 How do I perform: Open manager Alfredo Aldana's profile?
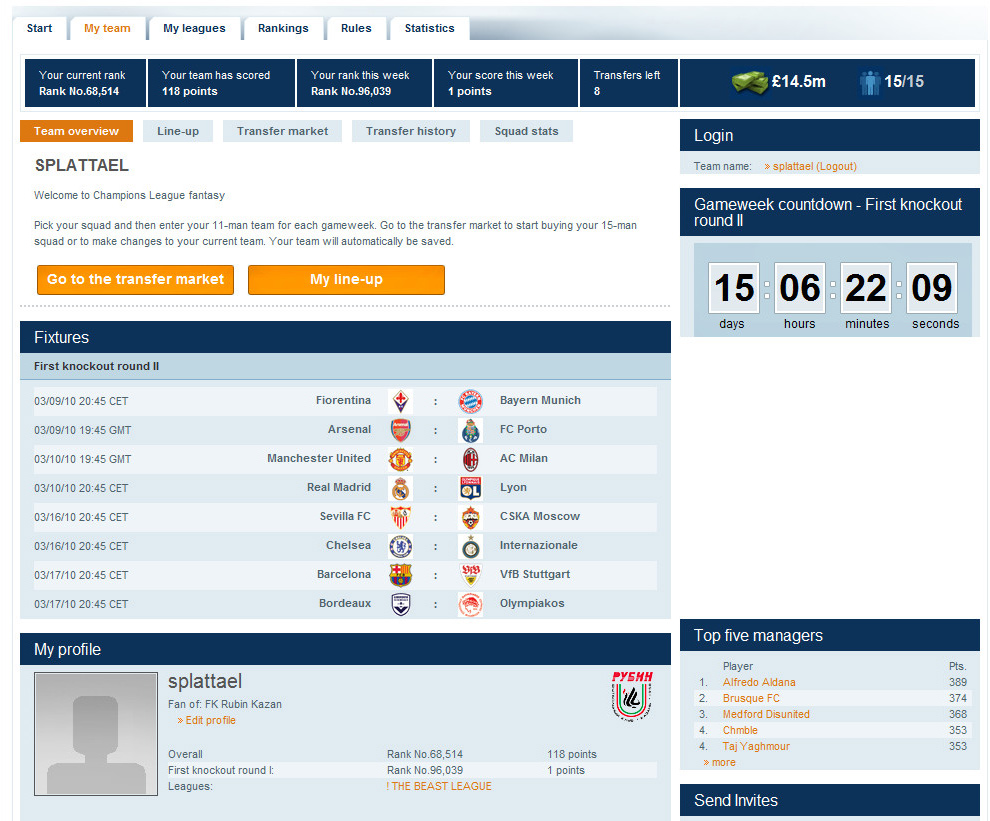pyautogui.click(x=759, y=683)
